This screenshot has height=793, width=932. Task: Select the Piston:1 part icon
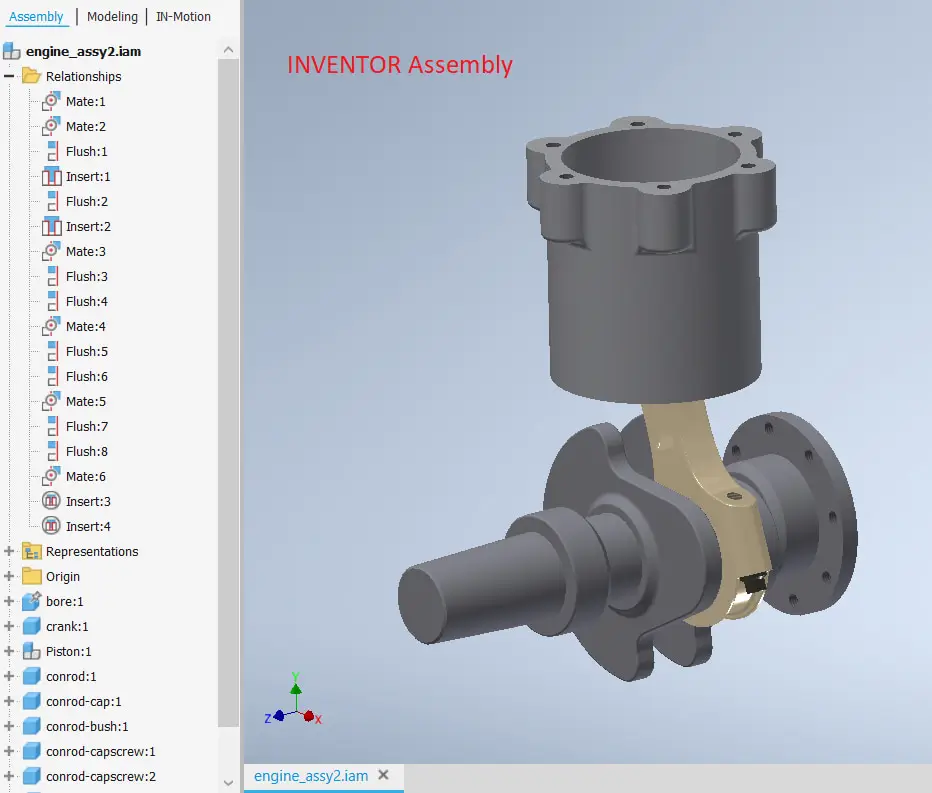(30, 651)
